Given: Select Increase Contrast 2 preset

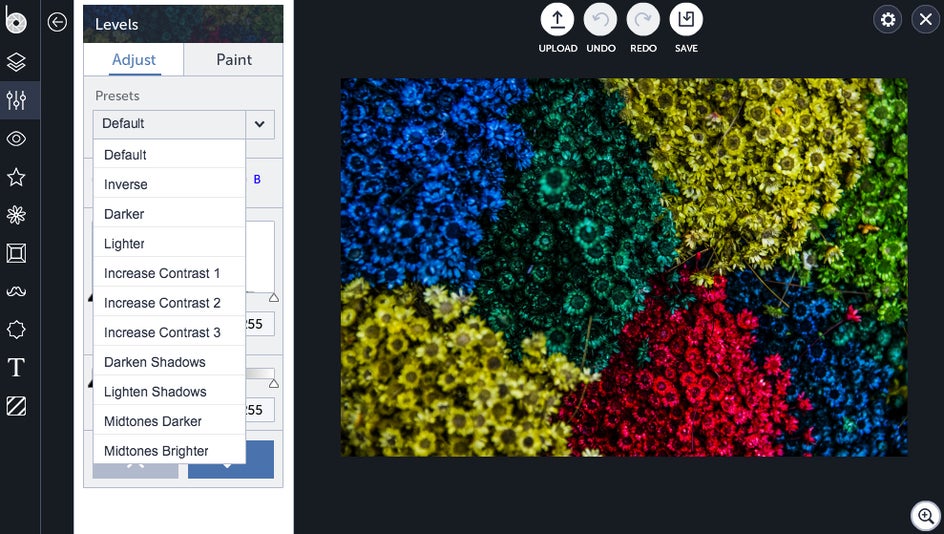Looking at the screenshot, I should coord(169,303).
